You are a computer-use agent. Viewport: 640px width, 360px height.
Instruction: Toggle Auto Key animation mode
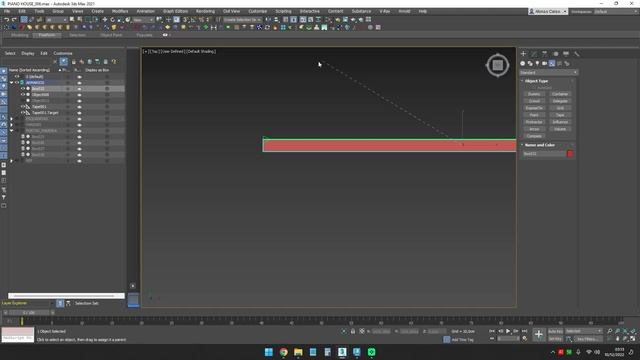555,331
